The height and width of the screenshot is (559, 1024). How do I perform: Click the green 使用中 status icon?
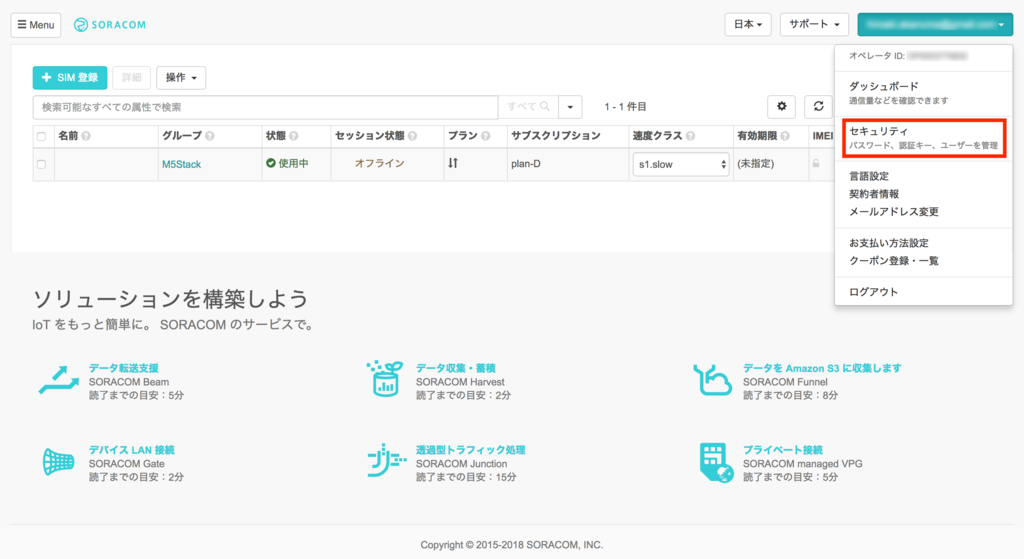(x=270, y=163)
